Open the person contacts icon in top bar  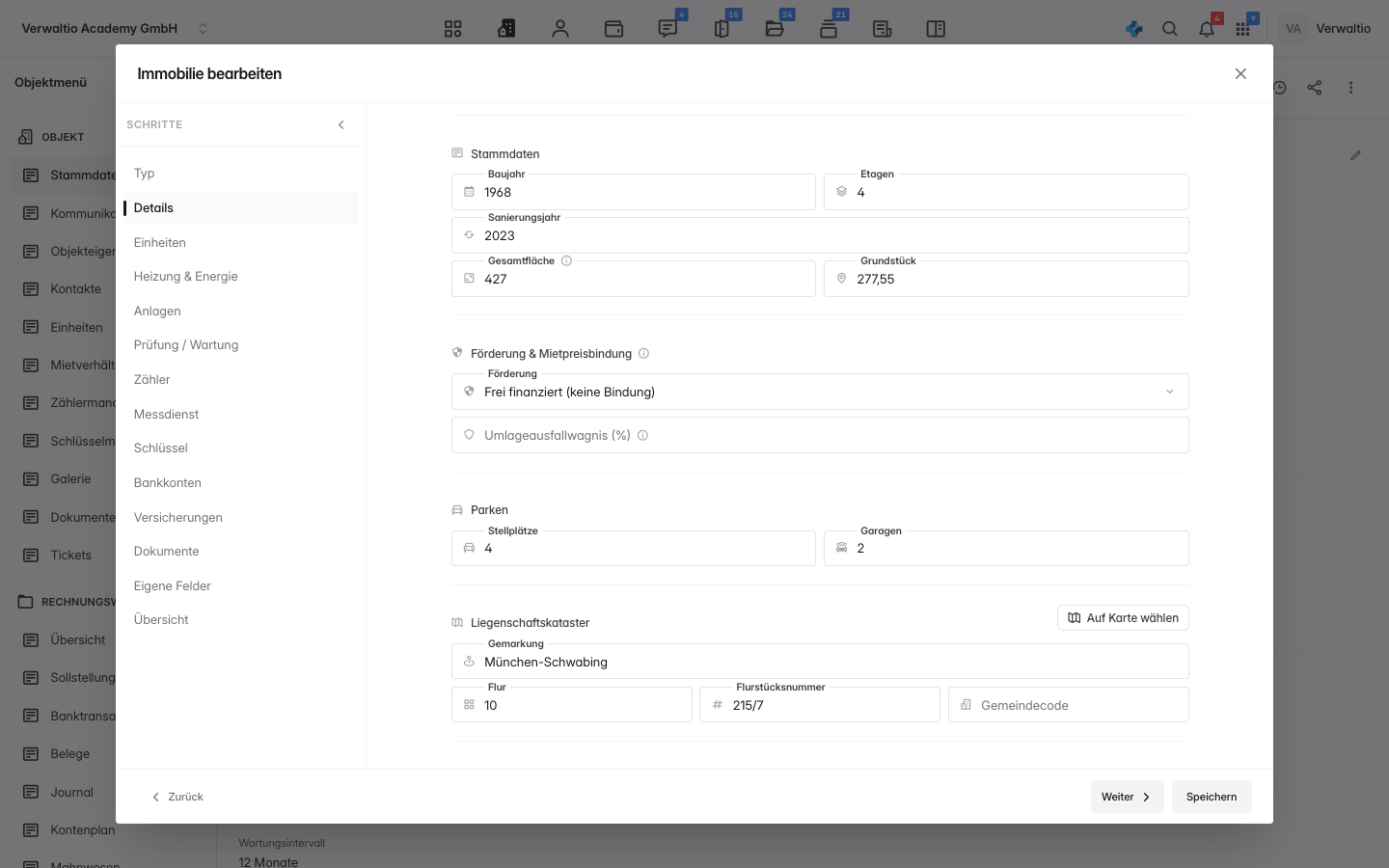coord(560,29)
